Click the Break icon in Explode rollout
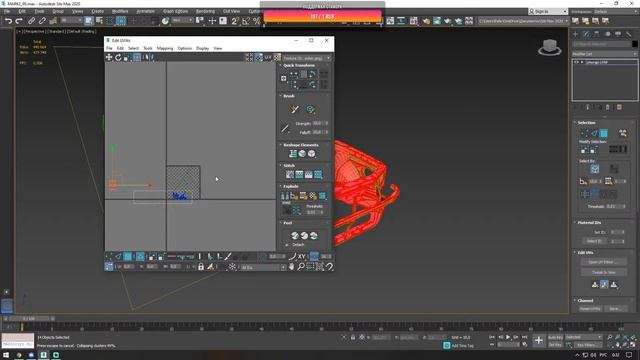Viewport: 640px width, 360px height. pos(285,196)
